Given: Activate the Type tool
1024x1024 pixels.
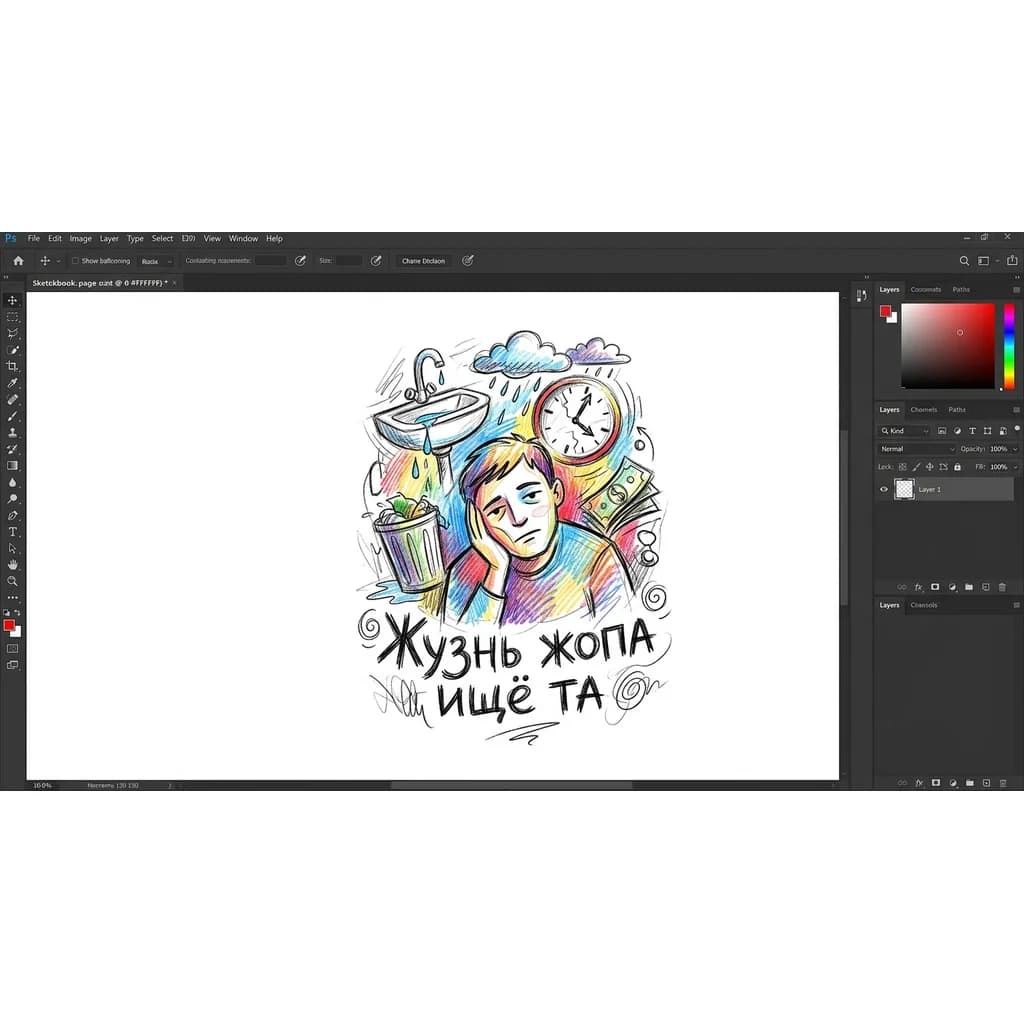Looking at the screenshot, I should [13, 532].
